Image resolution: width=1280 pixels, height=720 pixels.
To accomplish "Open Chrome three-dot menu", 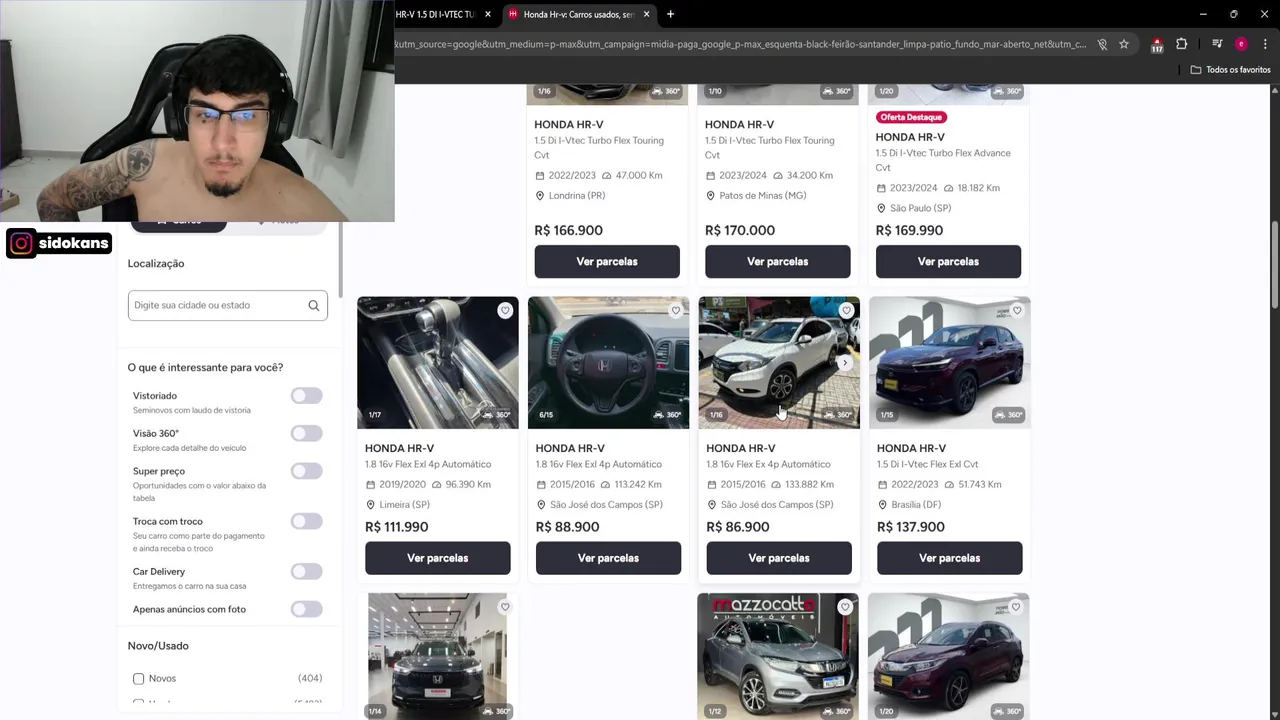I will tap(1265, 44).
